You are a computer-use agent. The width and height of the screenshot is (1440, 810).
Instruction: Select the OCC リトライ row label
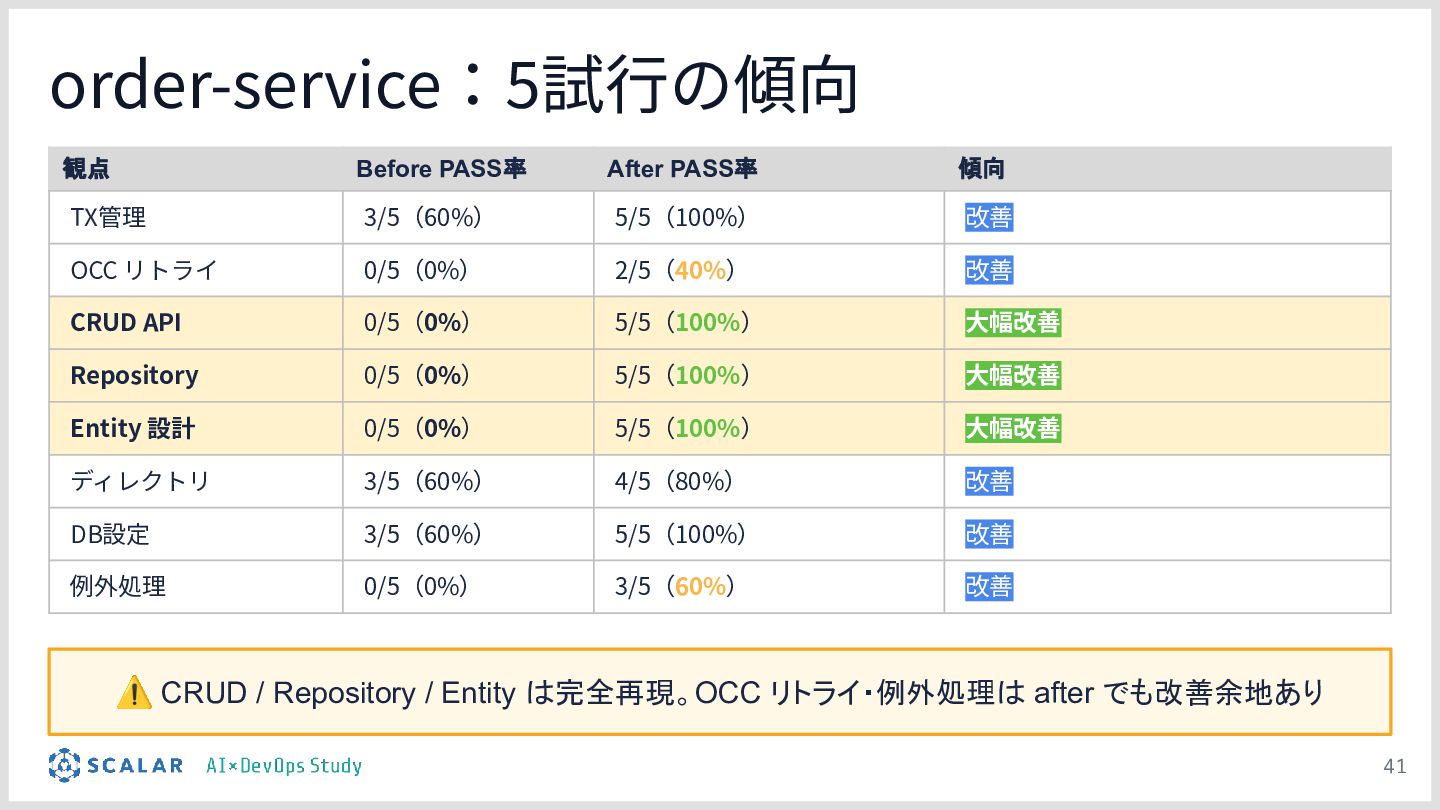tap(144, 270)
